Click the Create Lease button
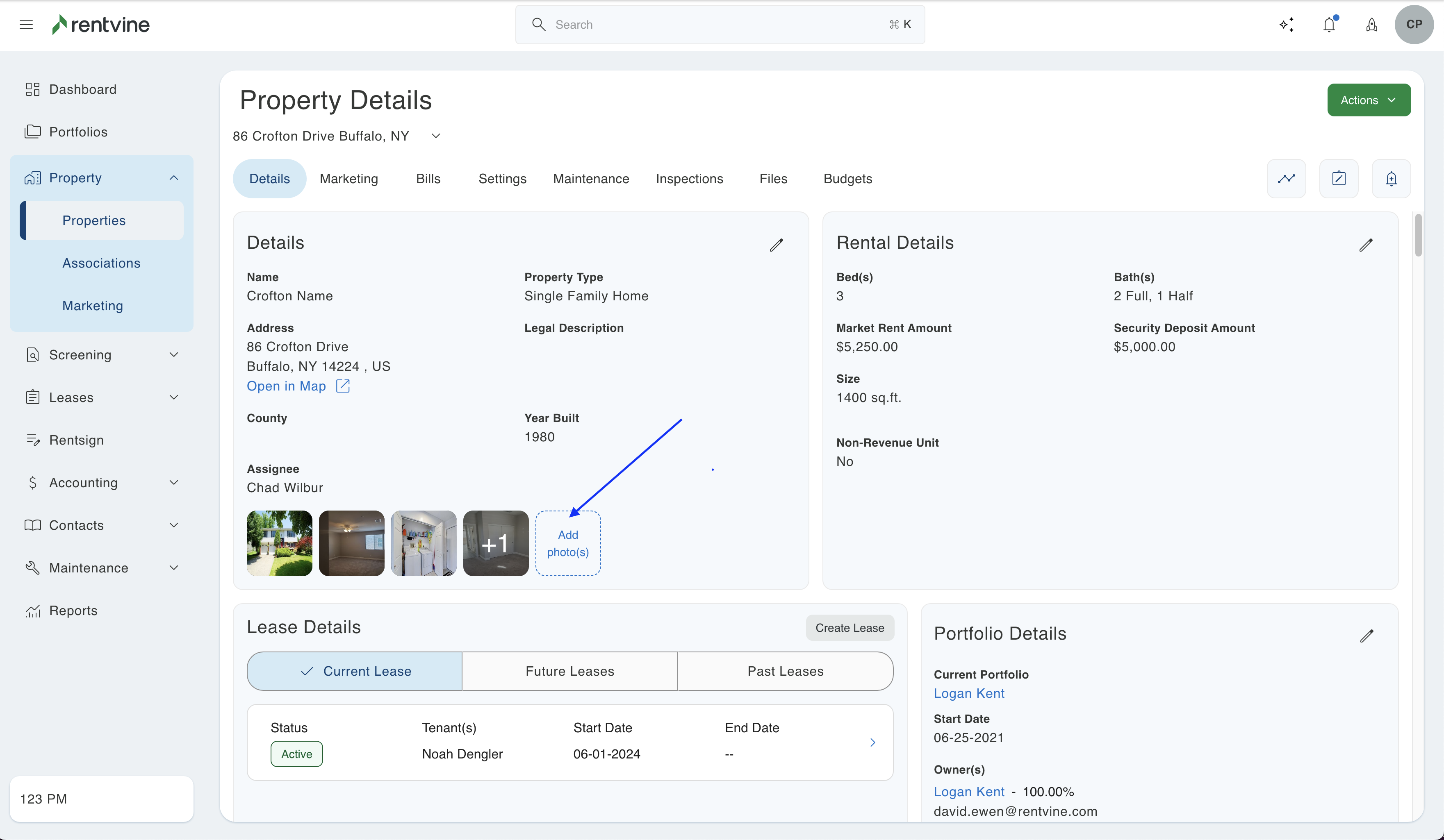The width and height of the screenshot is (1444, 840). (x=850, y=628)
